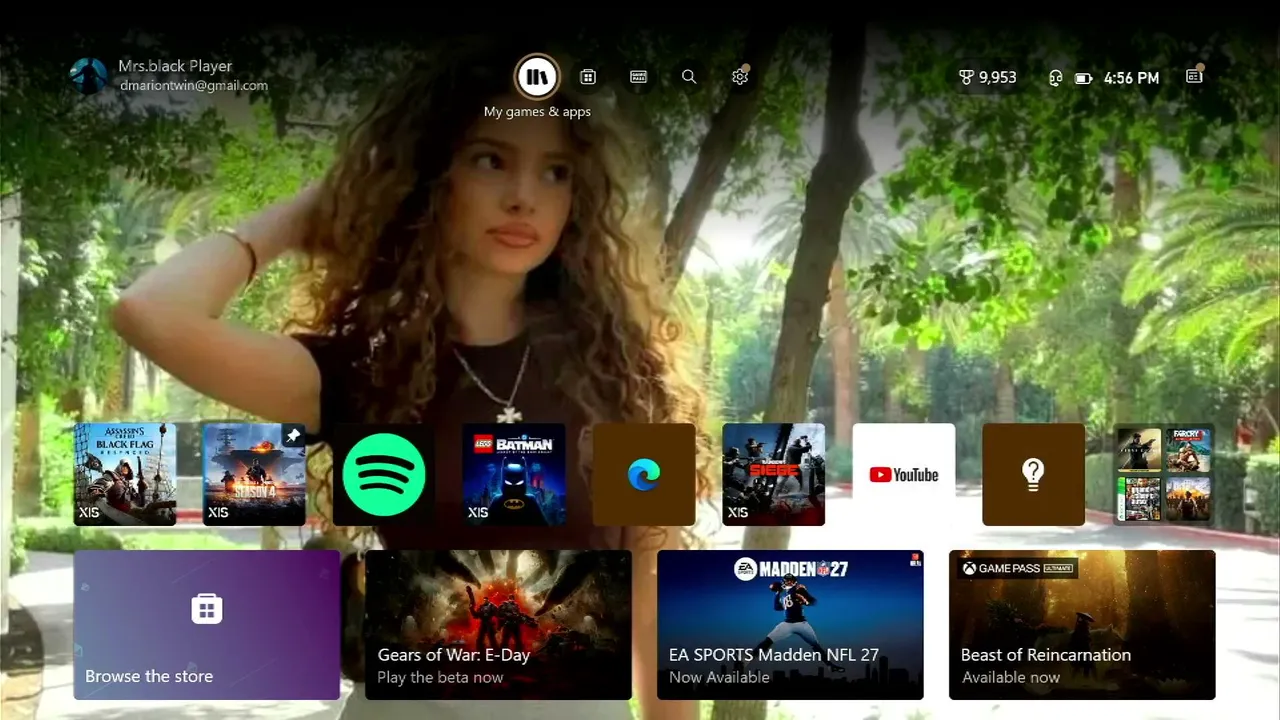Select the My games & apps label
The width and height of the screenshot is (1280, 720).
click(x=537, y=112)
